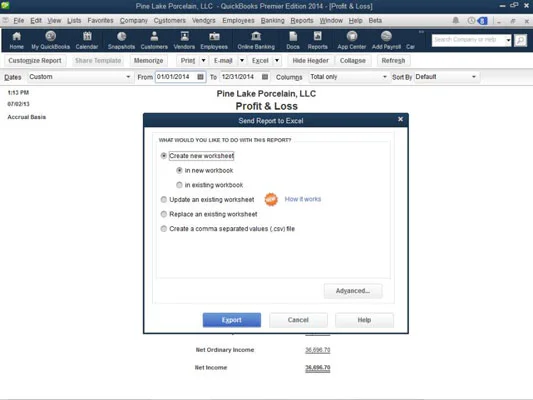
Task: Click the reminders bell icon
Action: pos(455,21)
